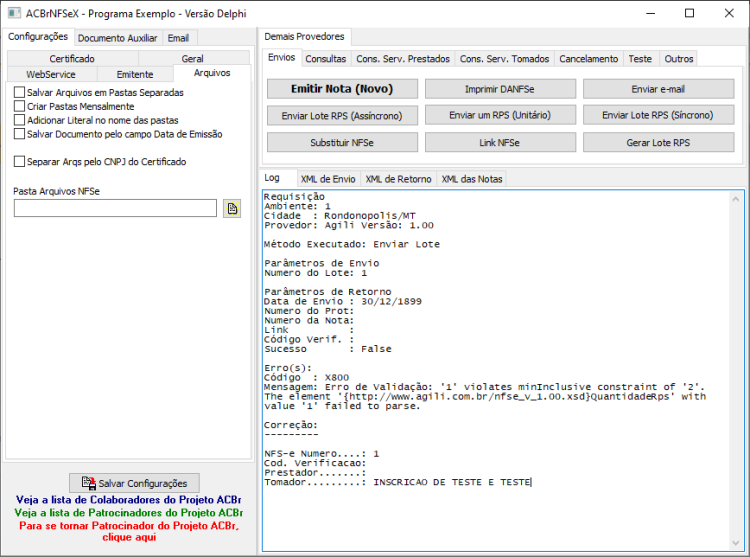This screenshot has width=750, height=557.
Task: Open the Teste tab
Action: pos(640,59)
